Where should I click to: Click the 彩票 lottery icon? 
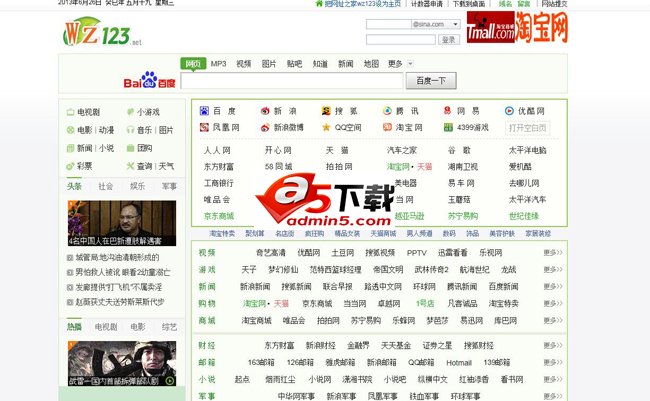tap(70, 166)
